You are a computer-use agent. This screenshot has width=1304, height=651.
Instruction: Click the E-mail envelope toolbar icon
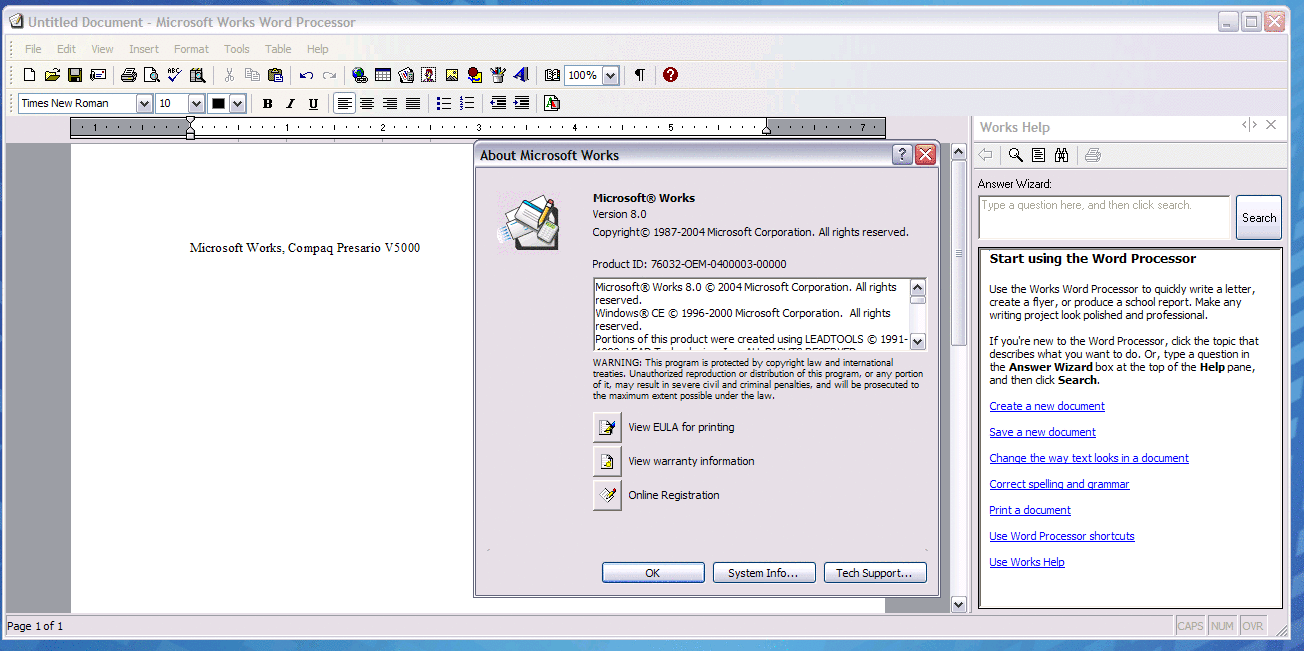98,75
